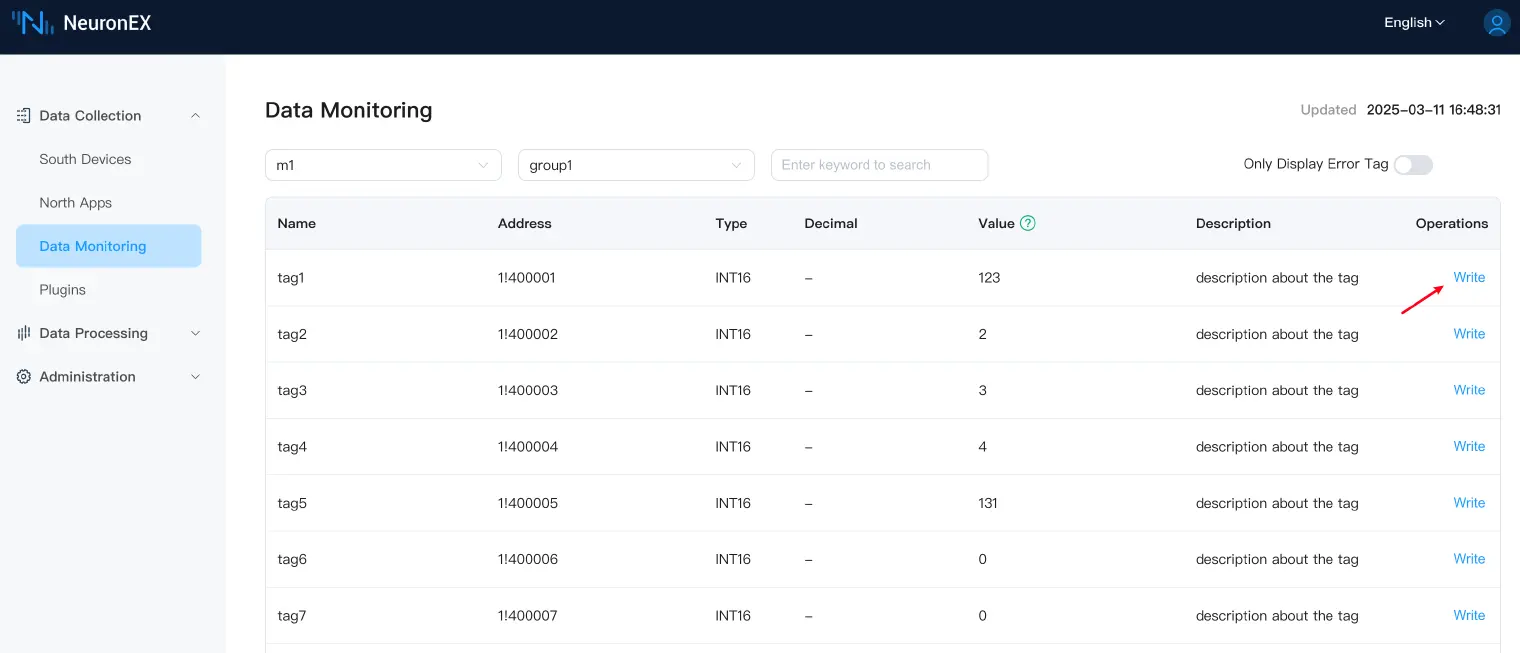The image size is (1520, 653).
Task: Select Plugins in the sidebar
Action: point(62,290)
